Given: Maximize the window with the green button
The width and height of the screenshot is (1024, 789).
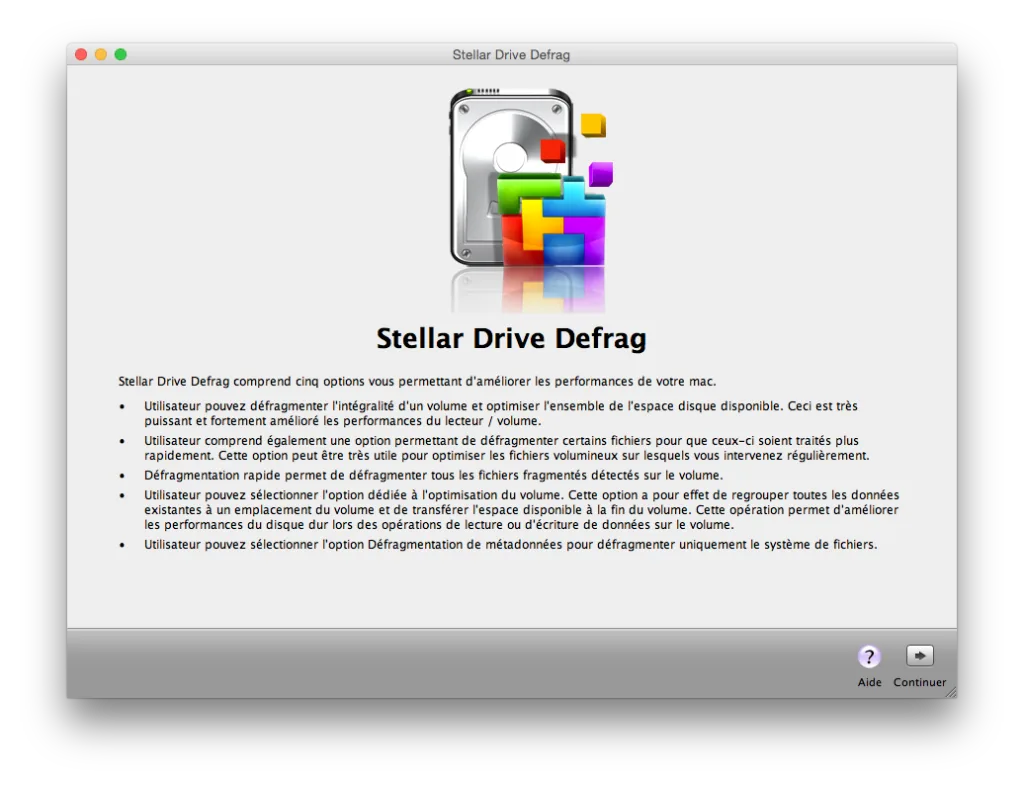Looking at the screenshot, I should [x=121, y=54].
